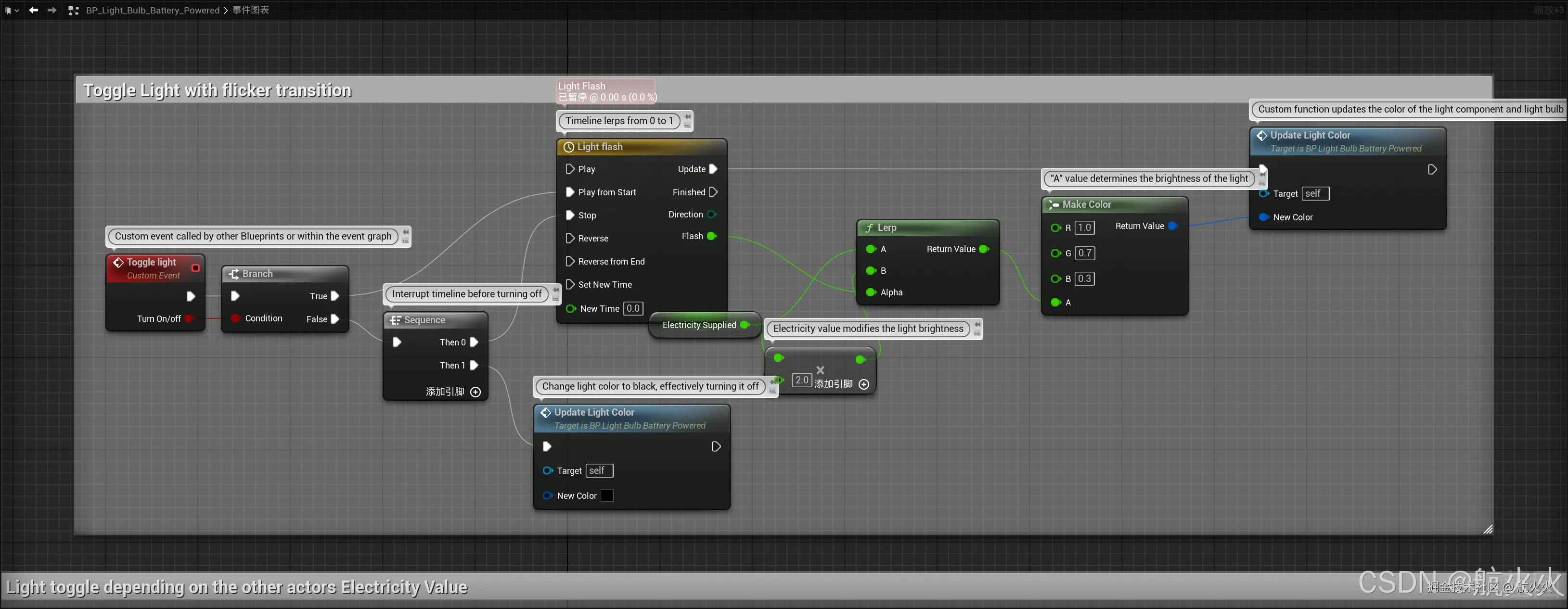This screenshot has width=1568, height=609.
Task: Click the Branch node icon
Action: pyautogui.click(x=234, y=274)
